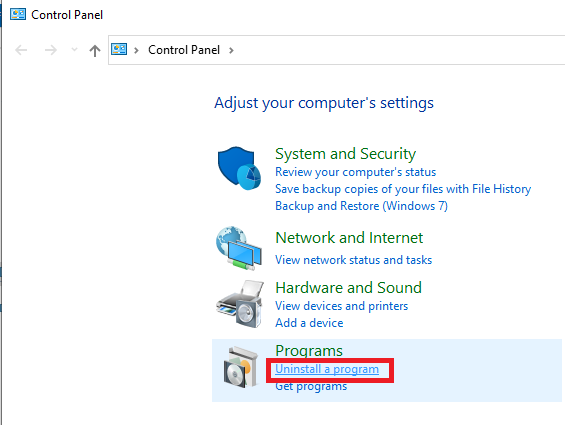Open Save backup copies with File History
The height and width of the screenshot is (425, 565).
[x=403, y=189]
